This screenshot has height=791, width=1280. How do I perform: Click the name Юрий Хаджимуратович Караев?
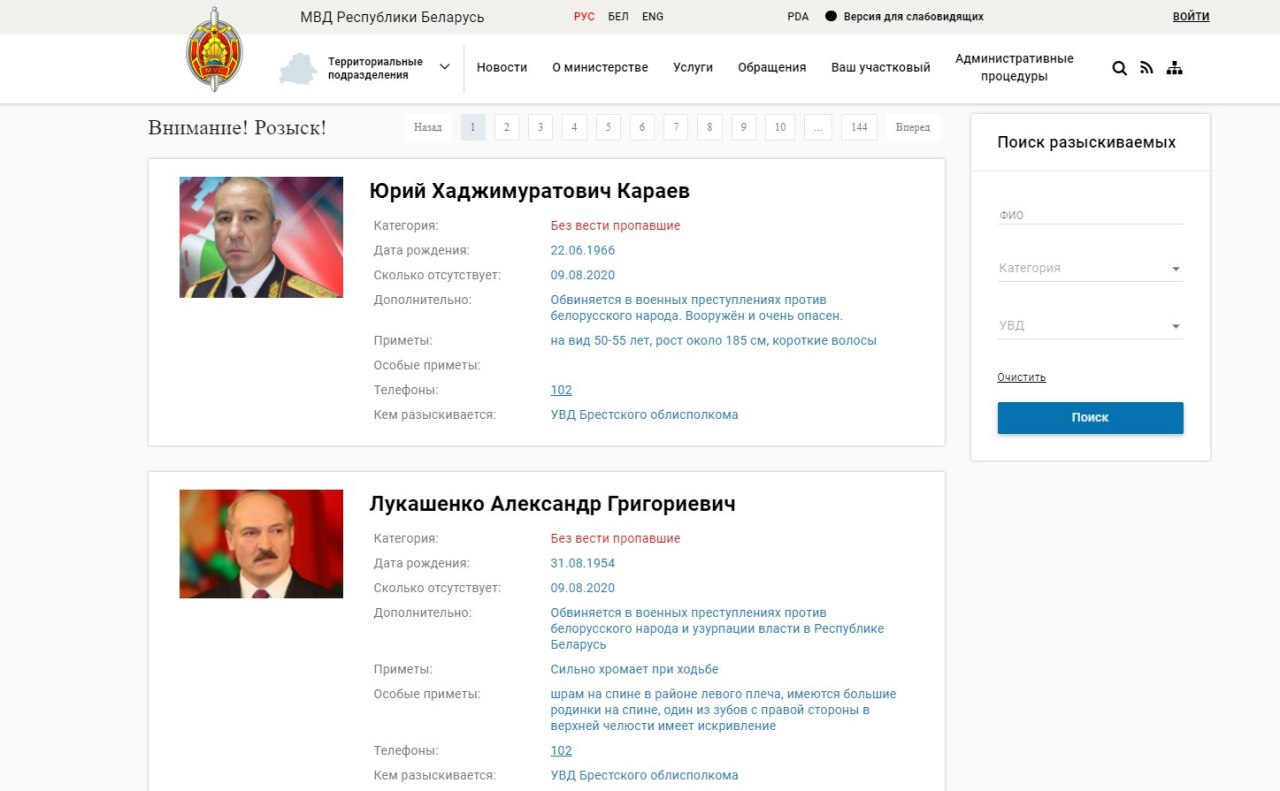click(x=529, y=191)
